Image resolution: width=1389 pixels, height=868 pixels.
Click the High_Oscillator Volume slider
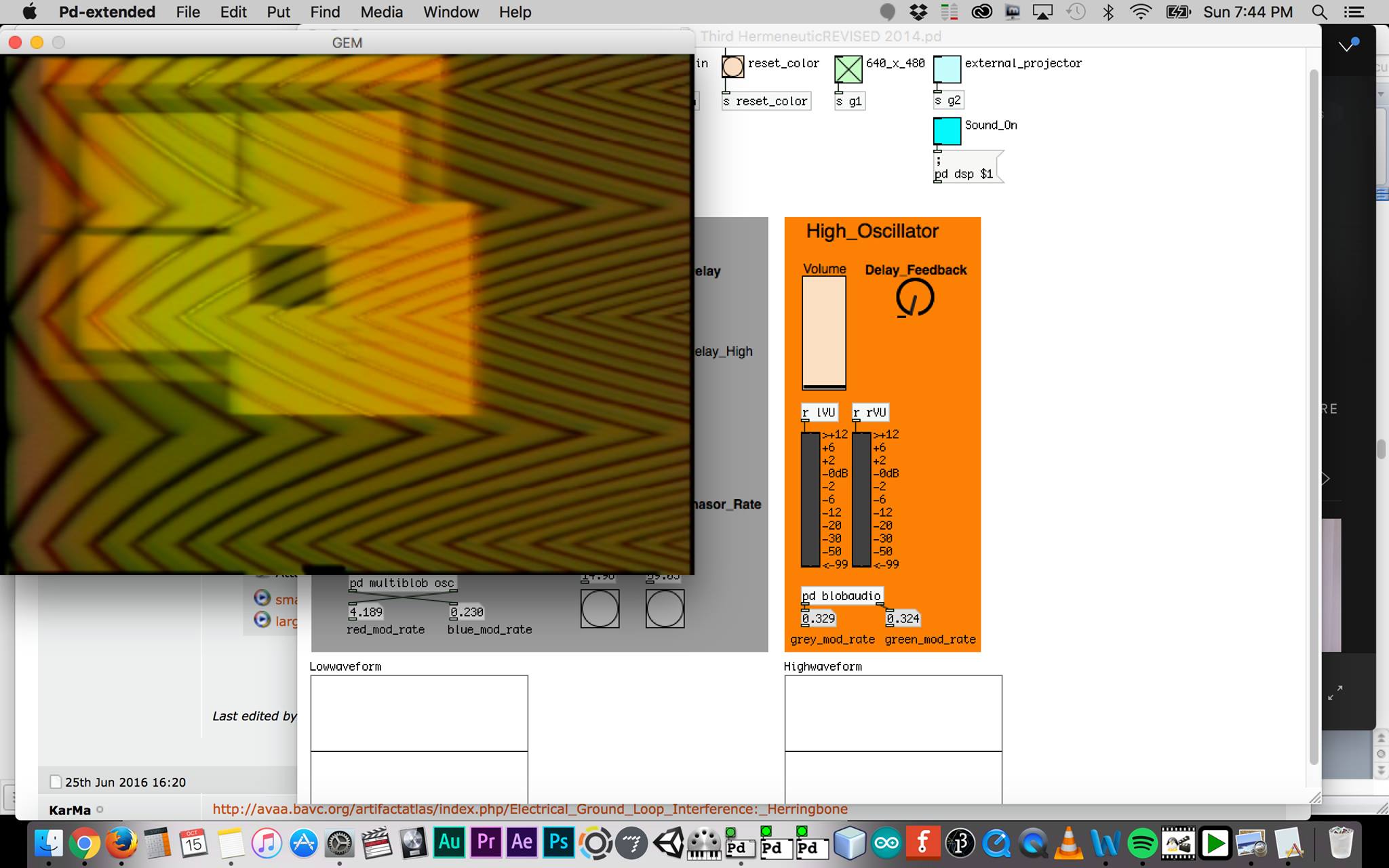pos(824,332)
